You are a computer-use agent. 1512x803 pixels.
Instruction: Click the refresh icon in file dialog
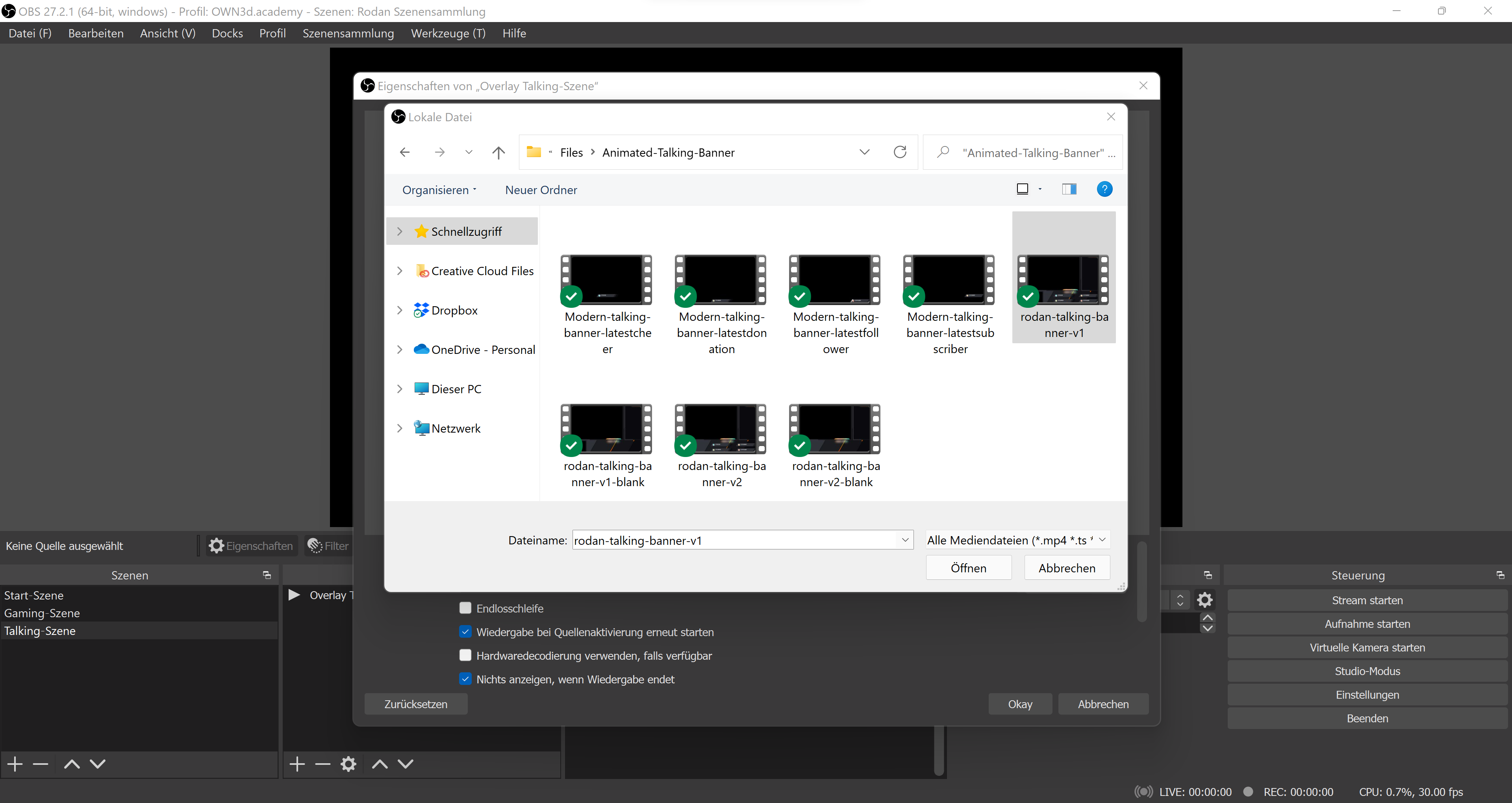coord(900,153)
